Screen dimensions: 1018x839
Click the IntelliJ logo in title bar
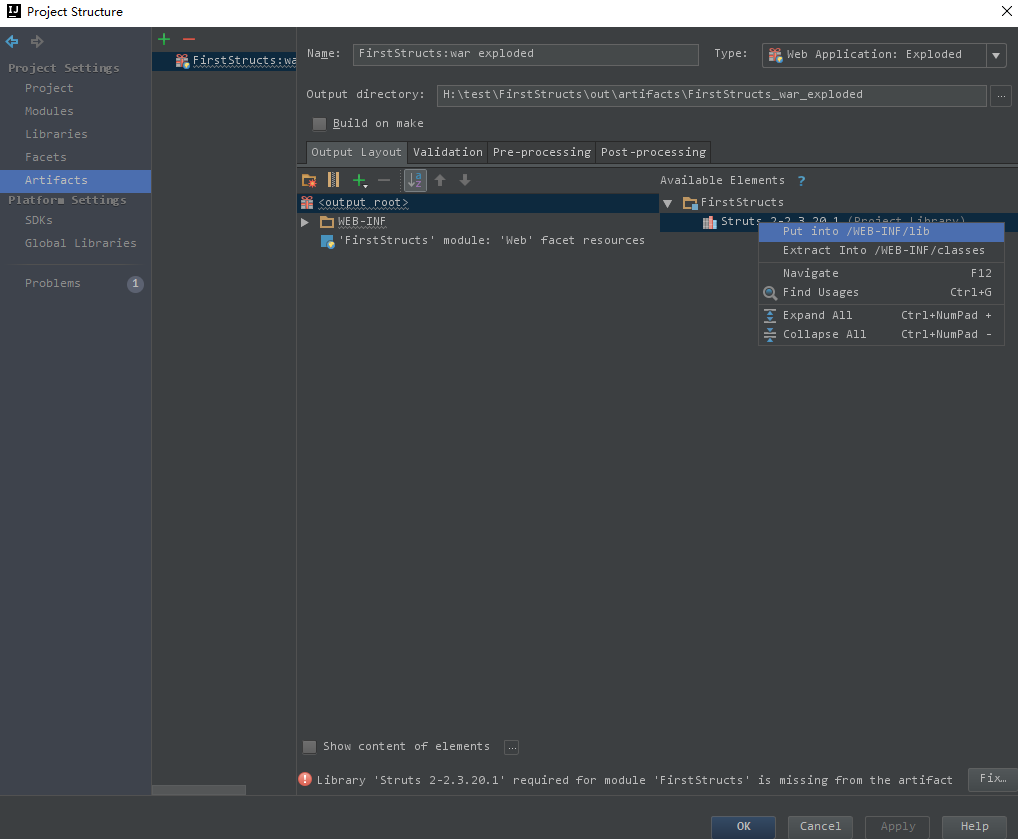[x=14, y=11]
